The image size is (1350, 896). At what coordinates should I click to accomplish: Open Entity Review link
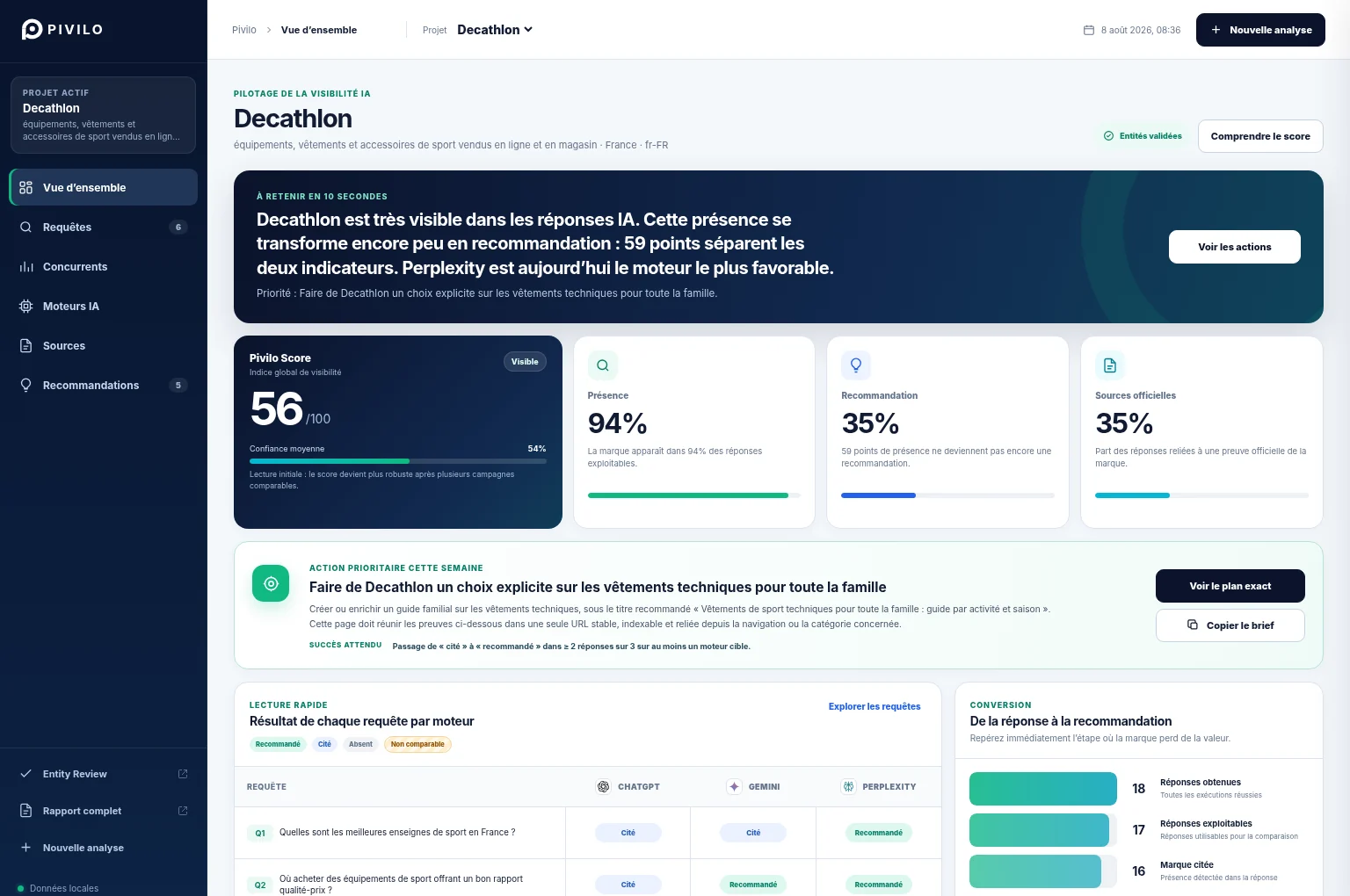click(104, 774)
